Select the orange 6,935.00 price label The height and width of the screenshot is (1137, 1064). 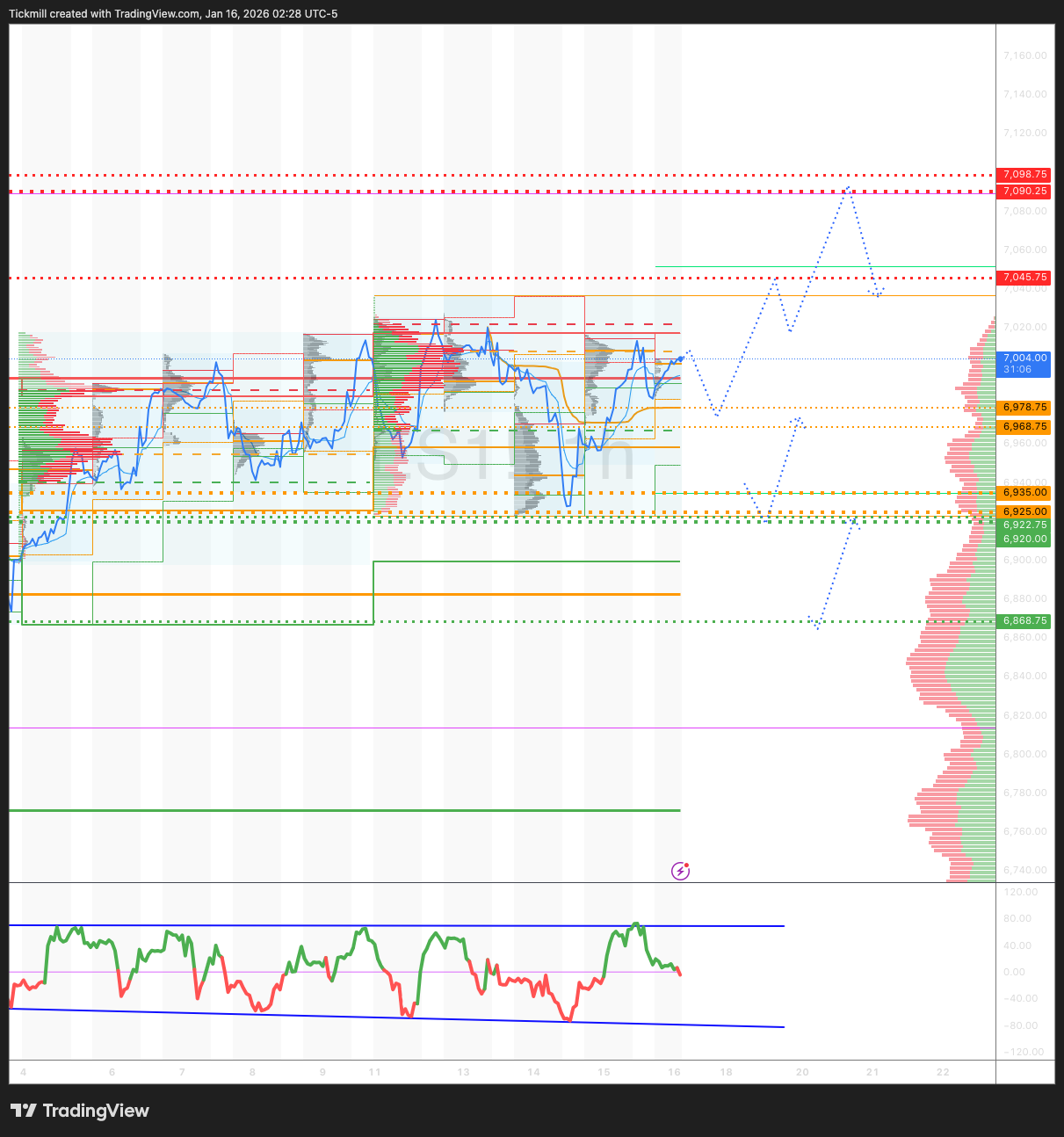[1024, 493]
